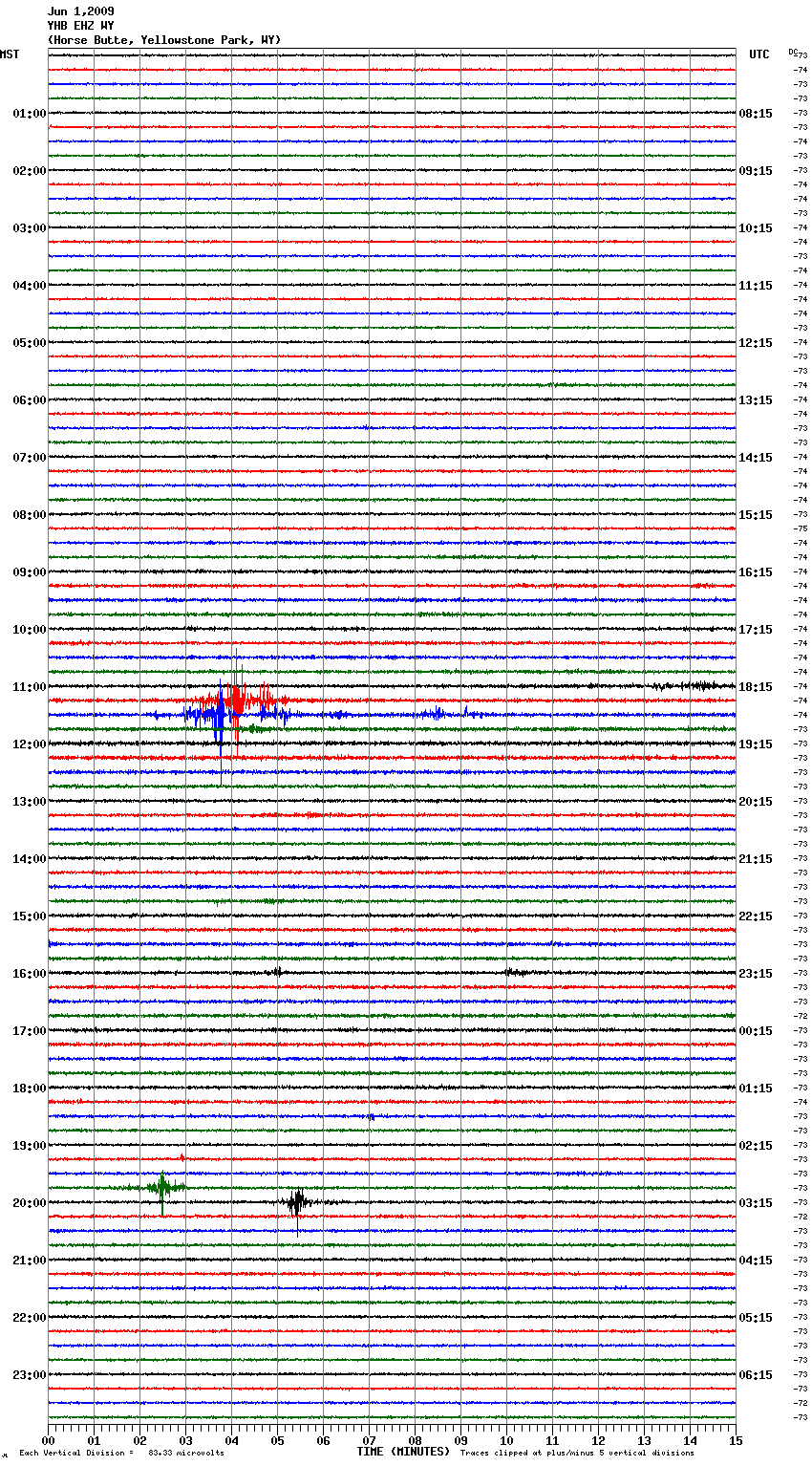Select the 15:00 MST time label

point(30,916)
